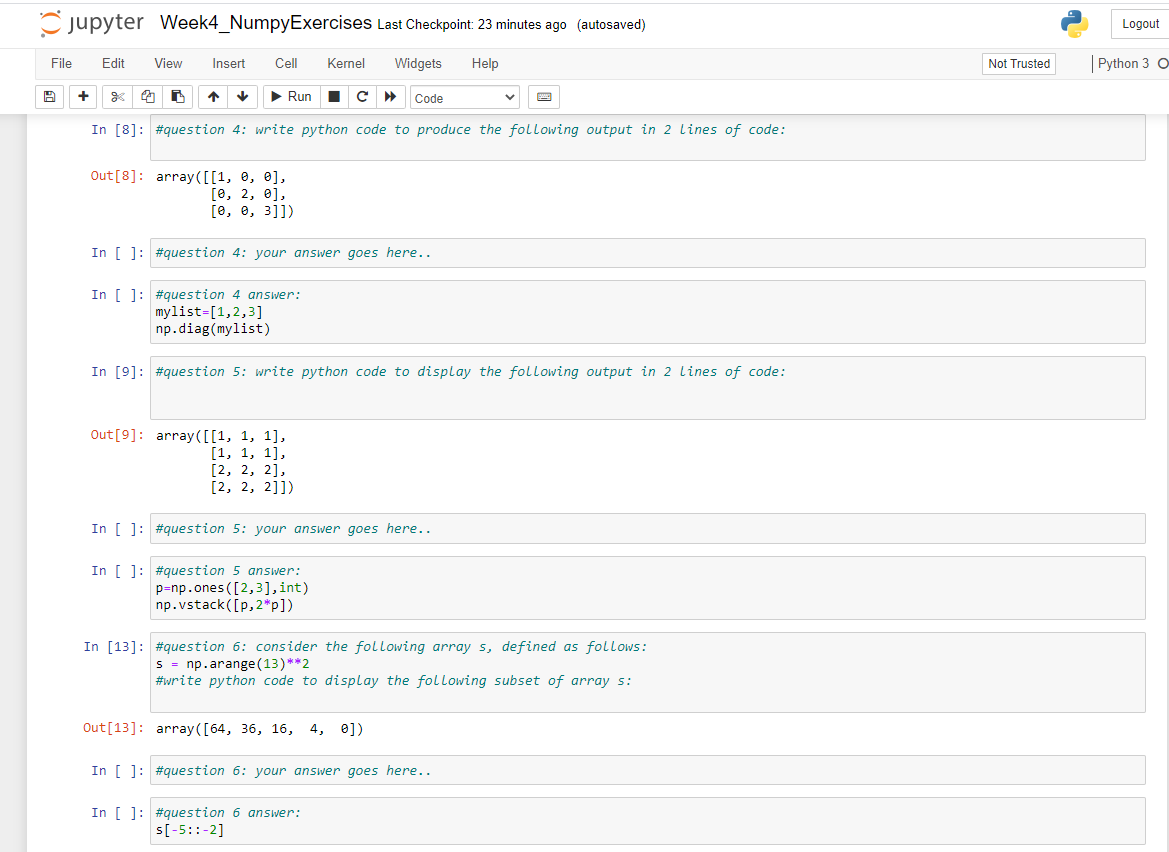The image size is (1169, 852).
Task: Click the question 4 'your answer goes here' cell
Action: [647, 253]
